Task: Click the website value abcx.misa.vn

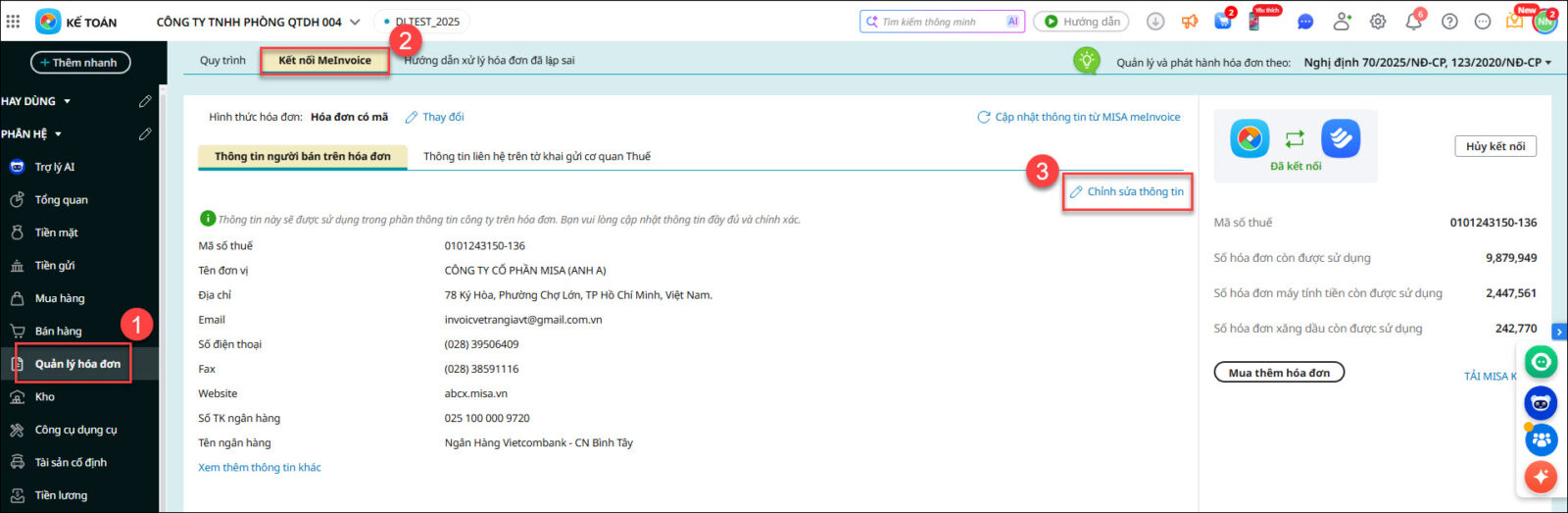Action: point(476,393)
